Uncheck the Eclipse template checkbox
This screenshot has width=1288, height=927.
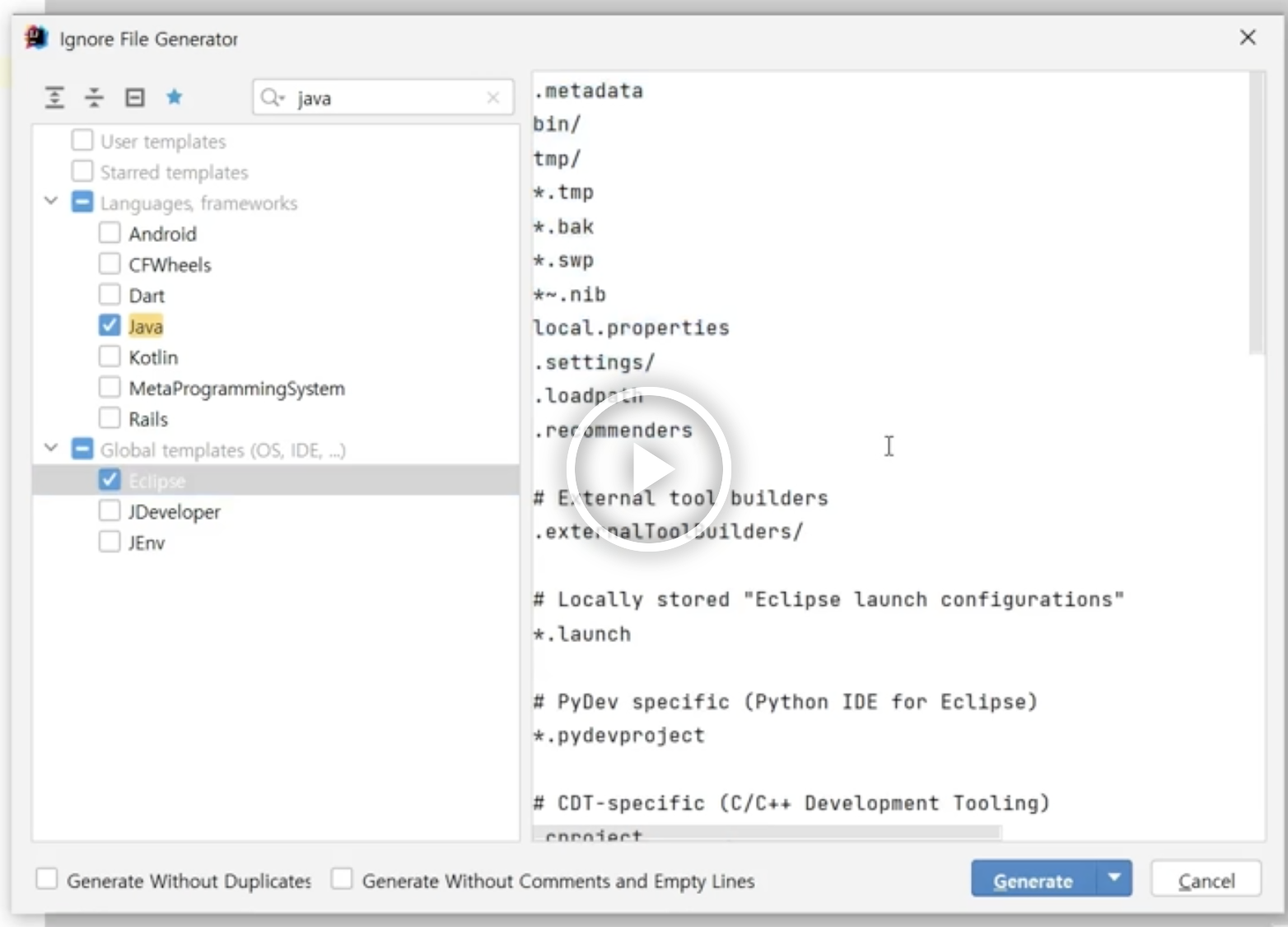click(110, 480)
